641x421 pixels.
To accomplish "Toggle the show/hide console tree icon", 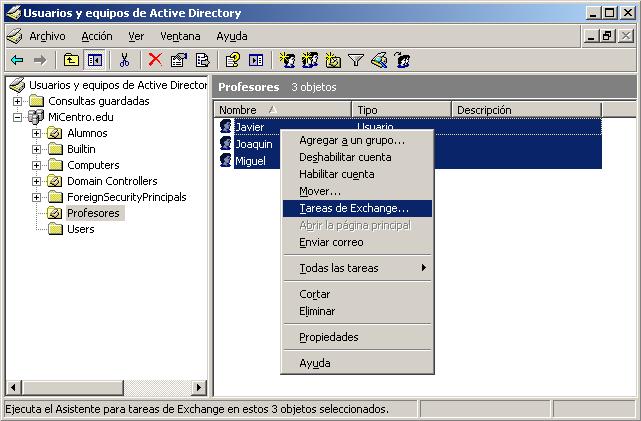I will point(94,60).
